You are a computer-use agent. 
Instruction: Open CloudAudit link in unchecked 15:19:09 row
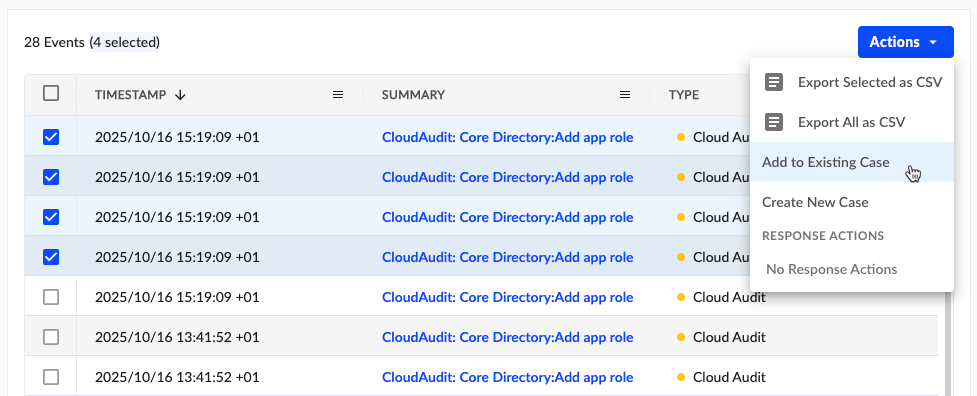tap(507, 297)
